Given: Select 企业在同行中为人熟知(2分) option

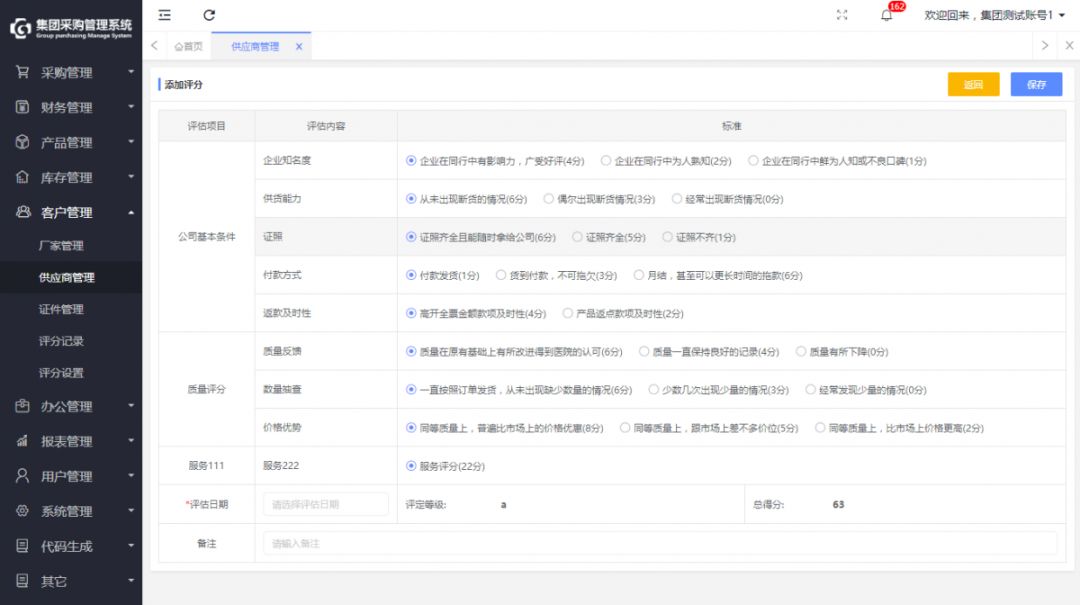Looking at the screenshot, I should (666, 161).
